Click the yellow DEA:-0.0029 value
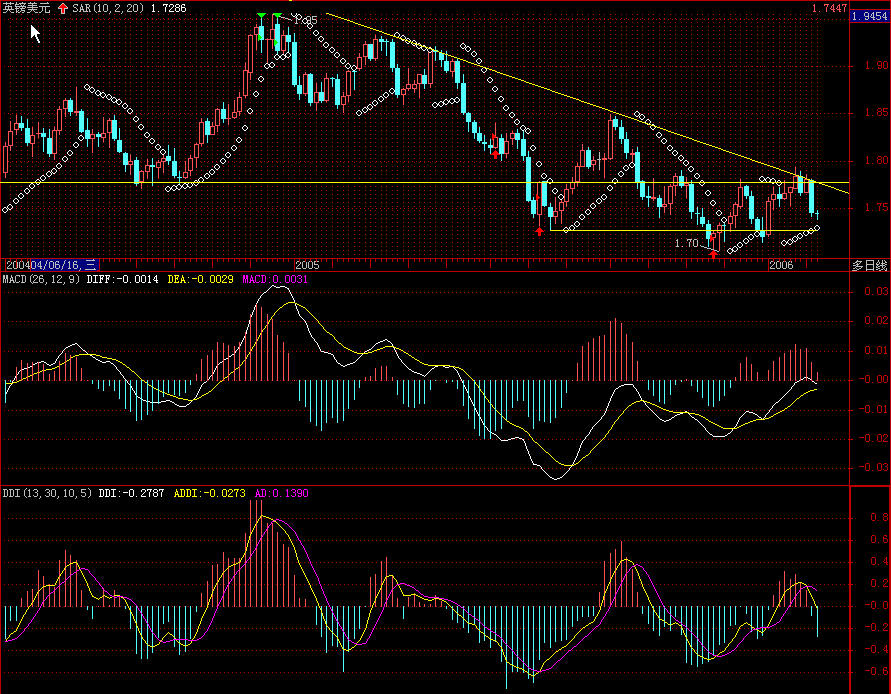Image resolution: width=891 pixels, height=694 pixels. point(201,279)
